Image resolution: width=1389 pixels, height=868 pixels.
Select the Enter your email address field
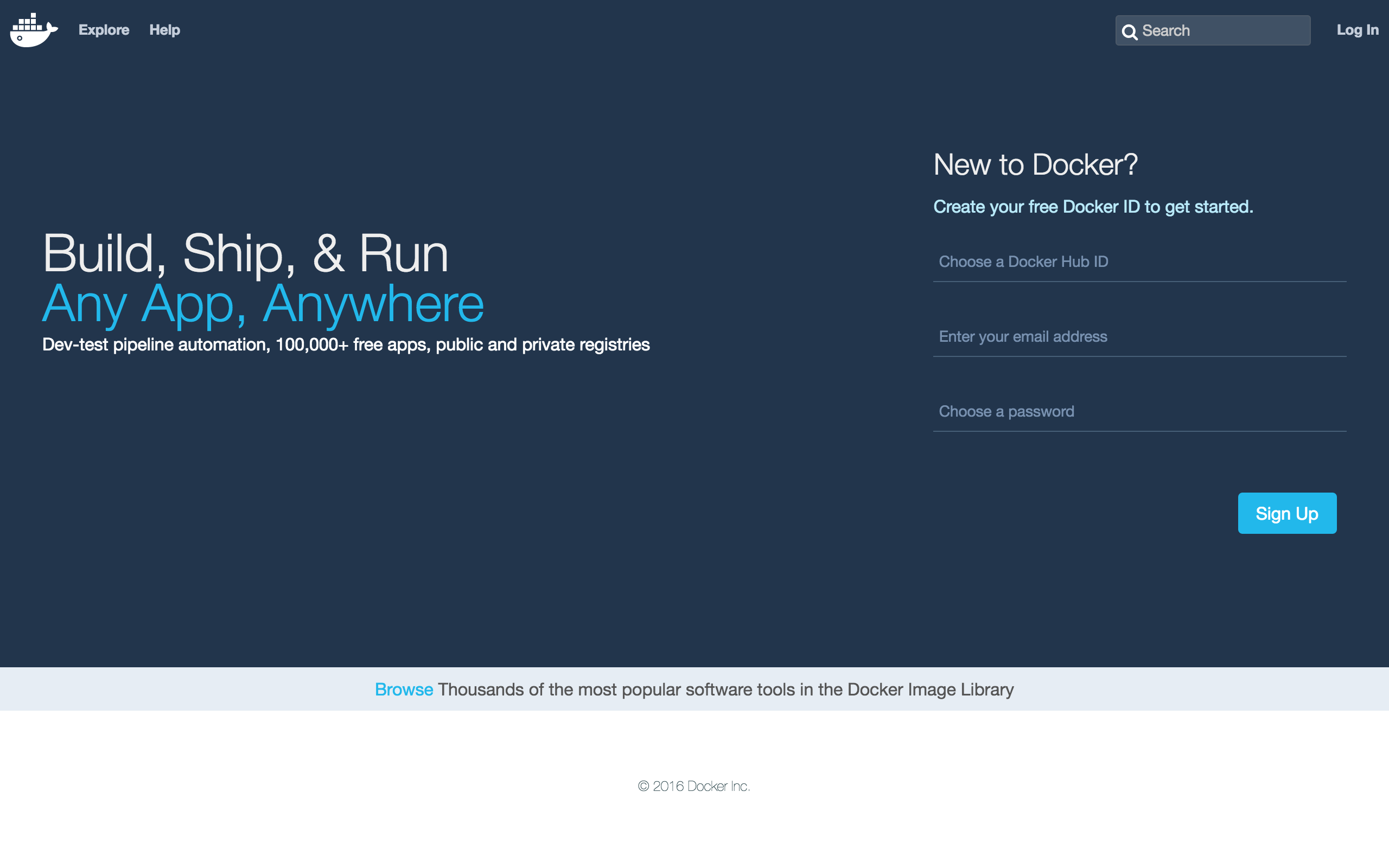1139,337
